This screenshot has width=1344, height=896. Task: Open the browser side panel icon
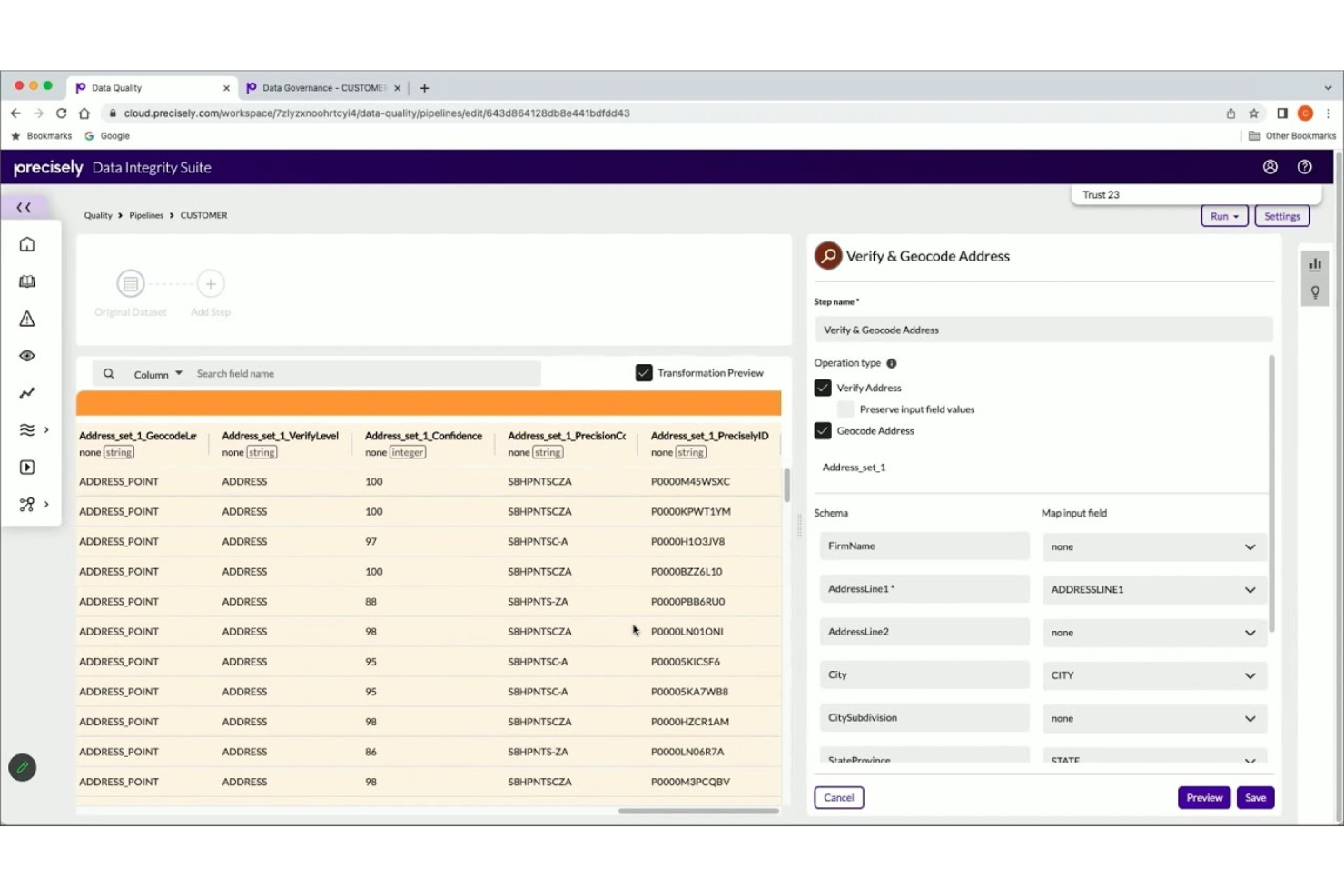(1282, 113)
